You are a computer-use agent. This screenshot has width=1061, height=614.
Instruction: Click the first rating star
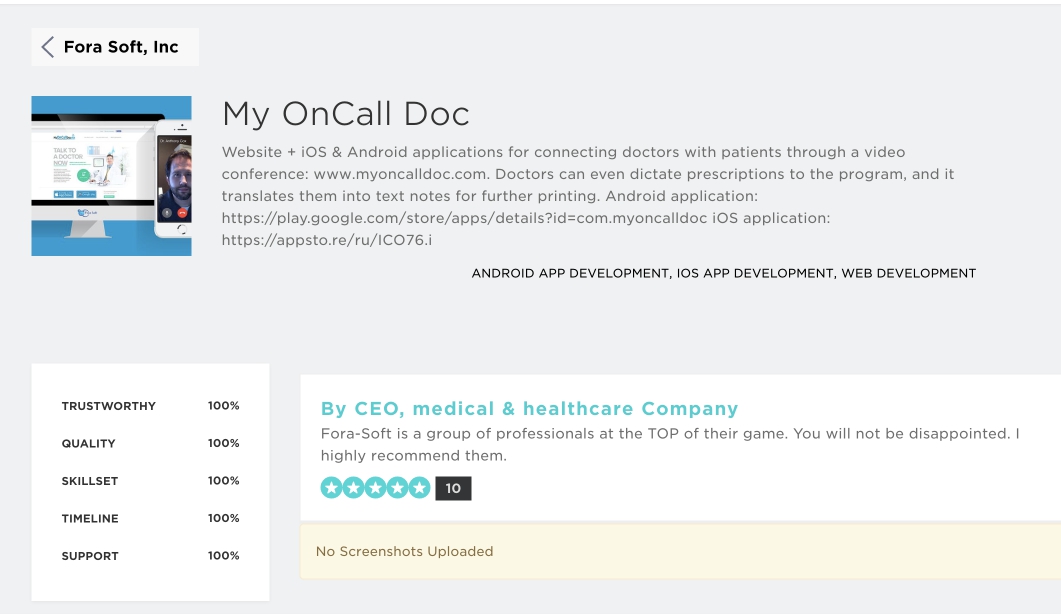[331, 487]
